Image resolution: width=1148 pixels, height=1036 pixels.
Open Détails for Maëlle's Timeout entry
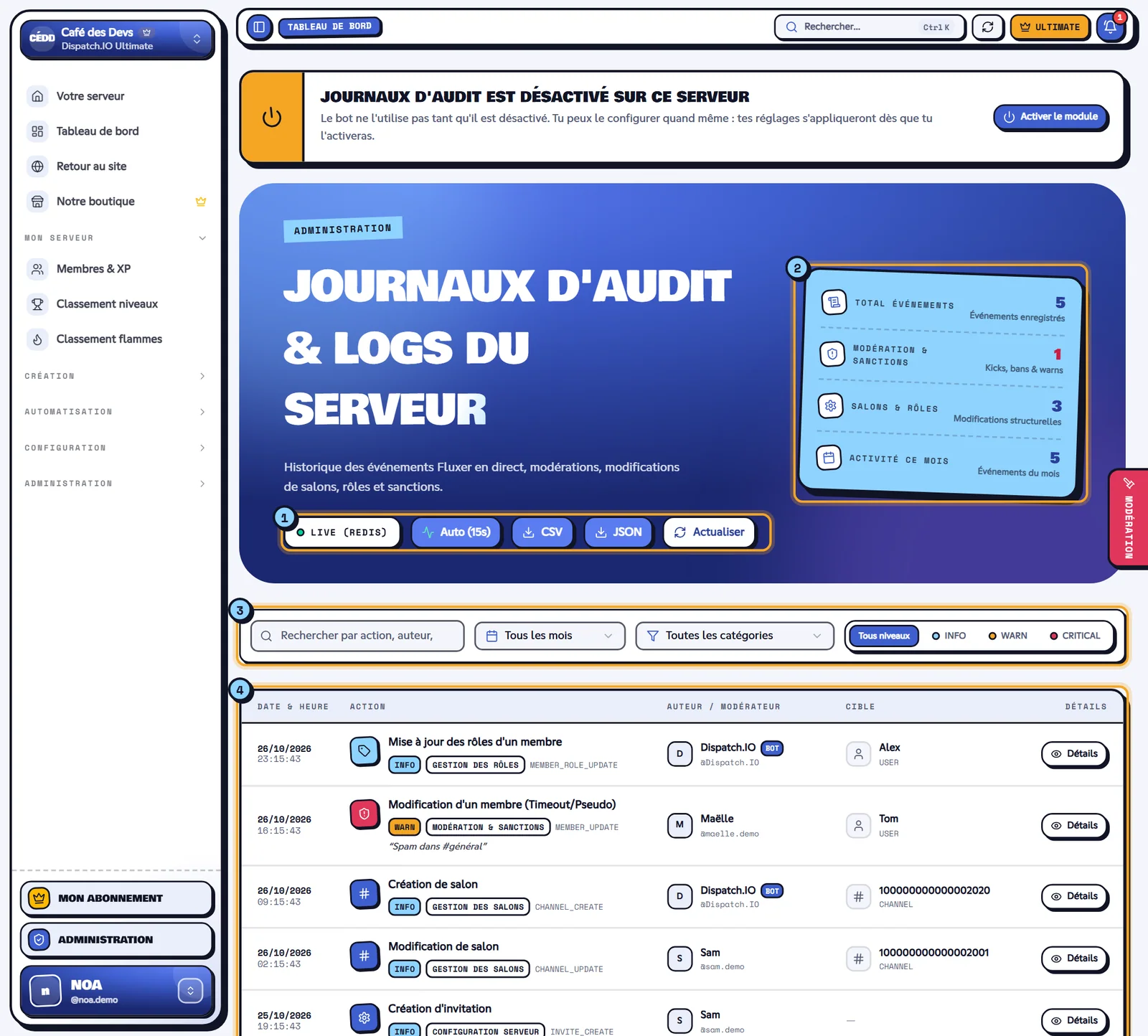(x=1074, y=826)
